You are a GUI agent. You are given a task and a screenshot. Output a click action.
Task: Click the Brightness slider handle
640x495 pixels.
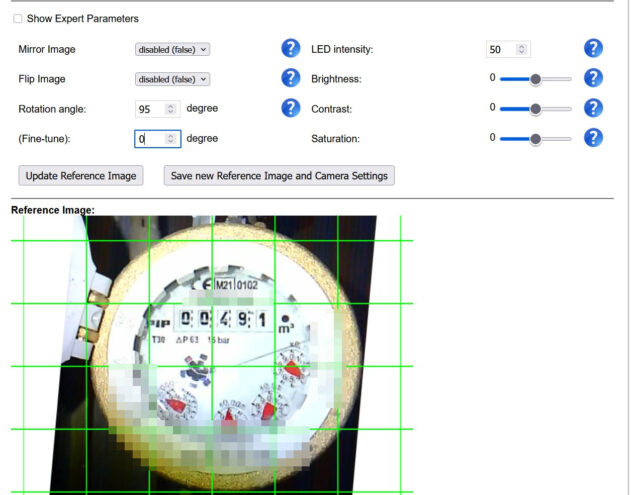pyautogui.click(x=536, y=78)
